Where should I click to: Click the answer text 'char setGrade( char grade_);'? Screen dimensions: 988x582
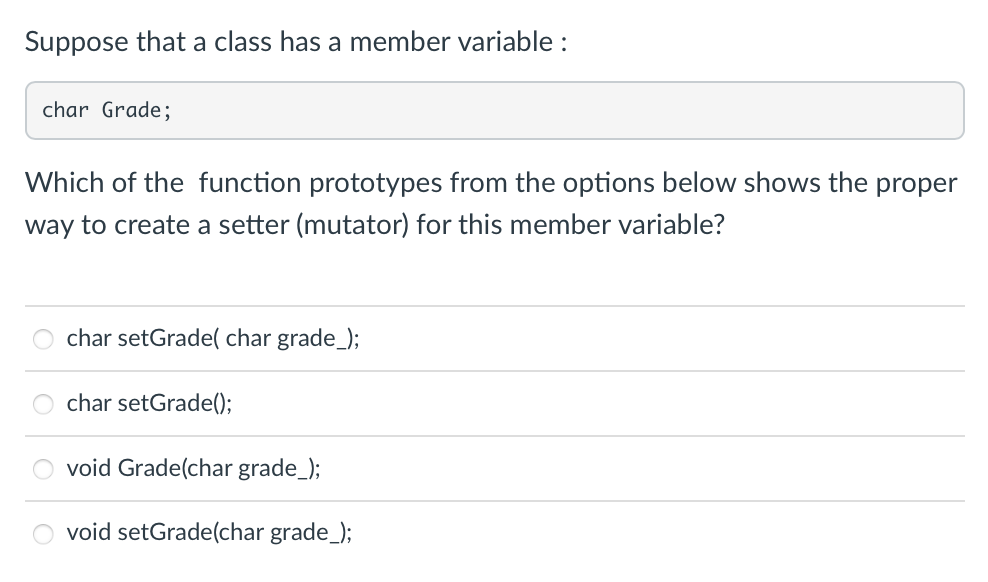click(213, 338)
